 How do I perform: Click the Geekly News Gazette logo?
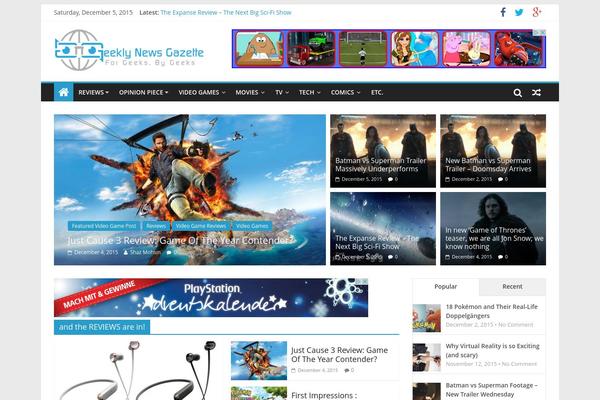click(x=129, y=50)
